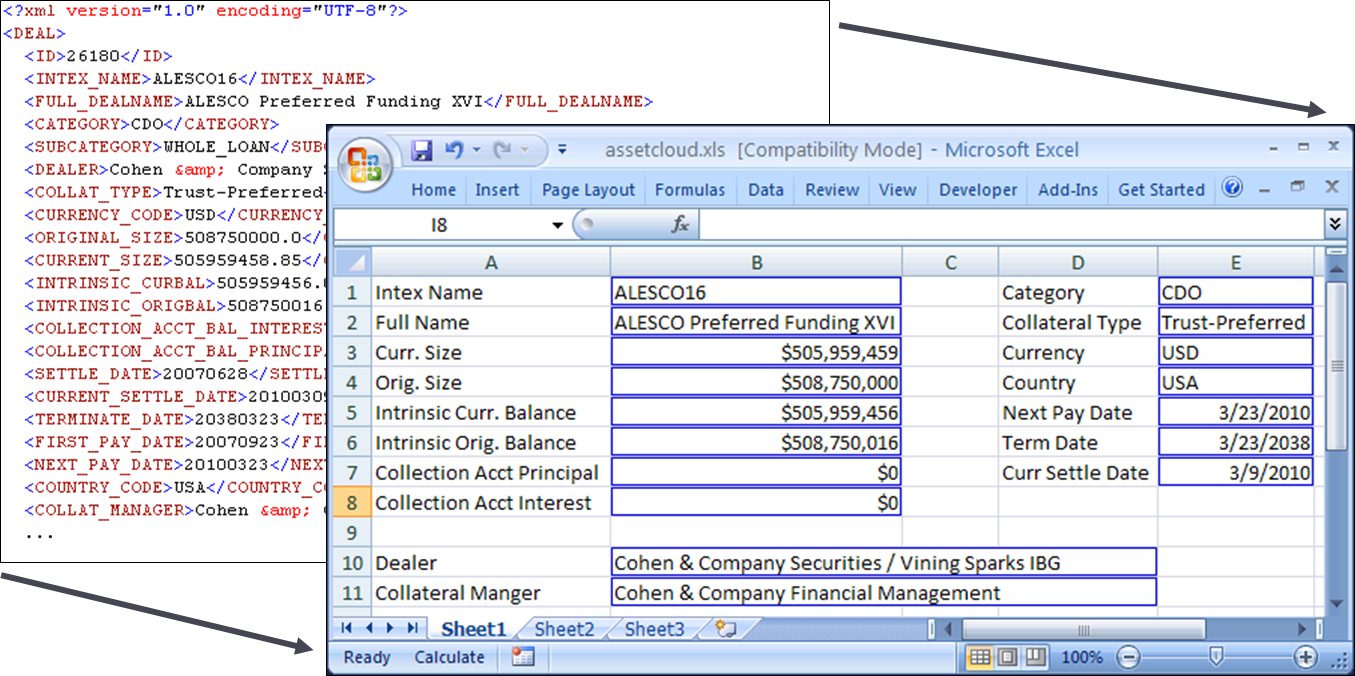Screen dimensions: 1355x676
Task: Click the zoom out minus button
Action: 1128,657
